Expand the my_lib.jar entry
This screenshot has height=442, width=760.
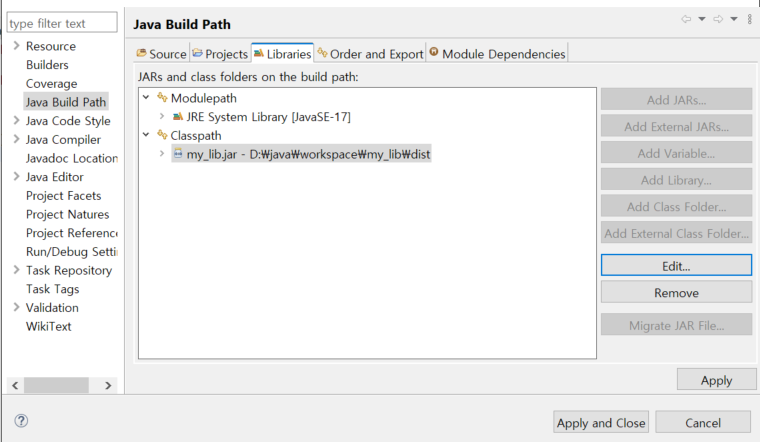click(162, 154)
